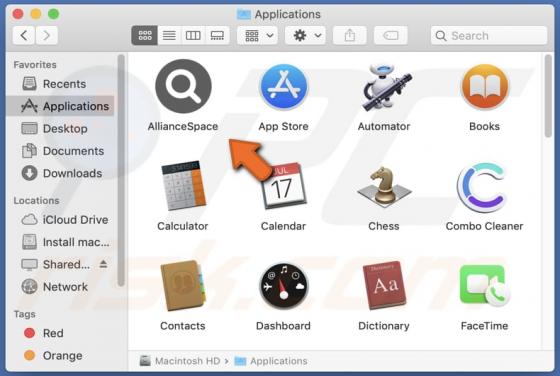Switch to gallery view
The height and width of the screenshot is (376, 560).
tap(217, 35)
